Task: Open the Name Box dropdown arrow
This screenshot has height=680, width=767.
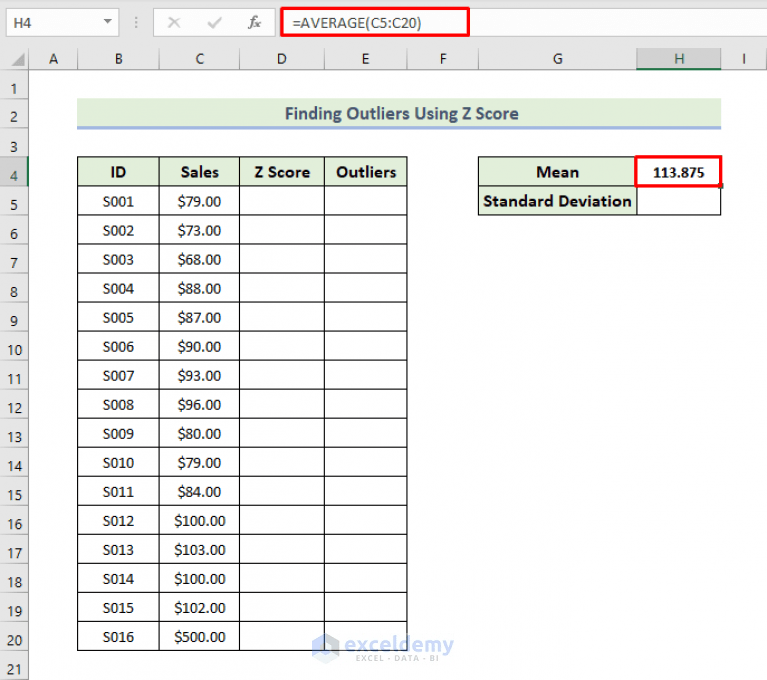Action: tap(108, 22)
